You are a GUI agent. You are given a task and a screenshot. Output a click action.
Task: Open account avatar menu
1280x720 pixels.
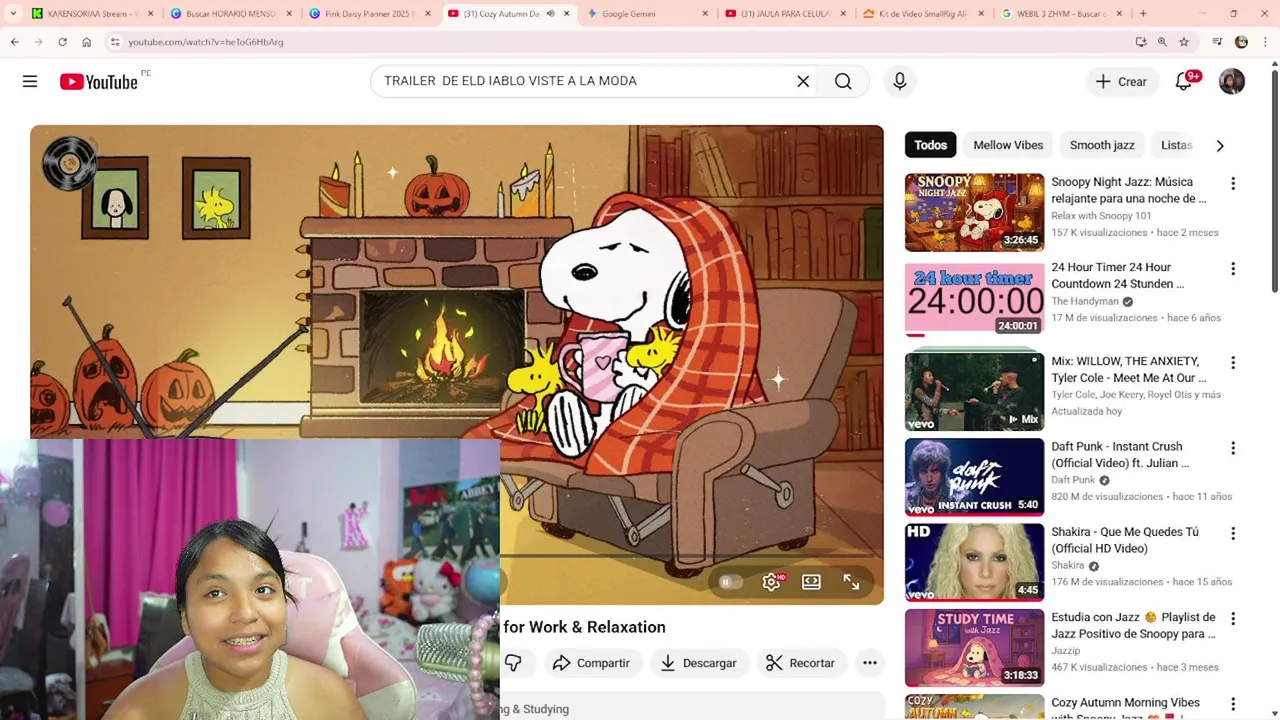(1232, 82)
